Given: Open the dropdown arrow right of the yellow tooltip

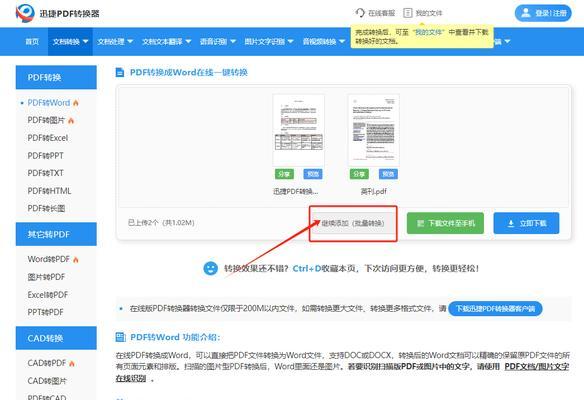Looking at the screenshot, I should tap(507, 41).
